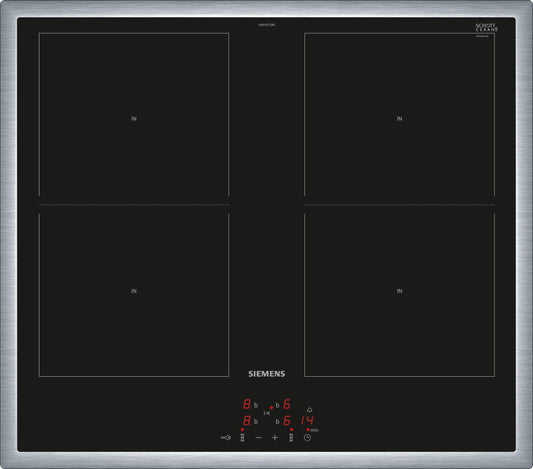
Task: Tap the right flex zone selector icon
Action: pyautogui.click(x=291, y=438)
